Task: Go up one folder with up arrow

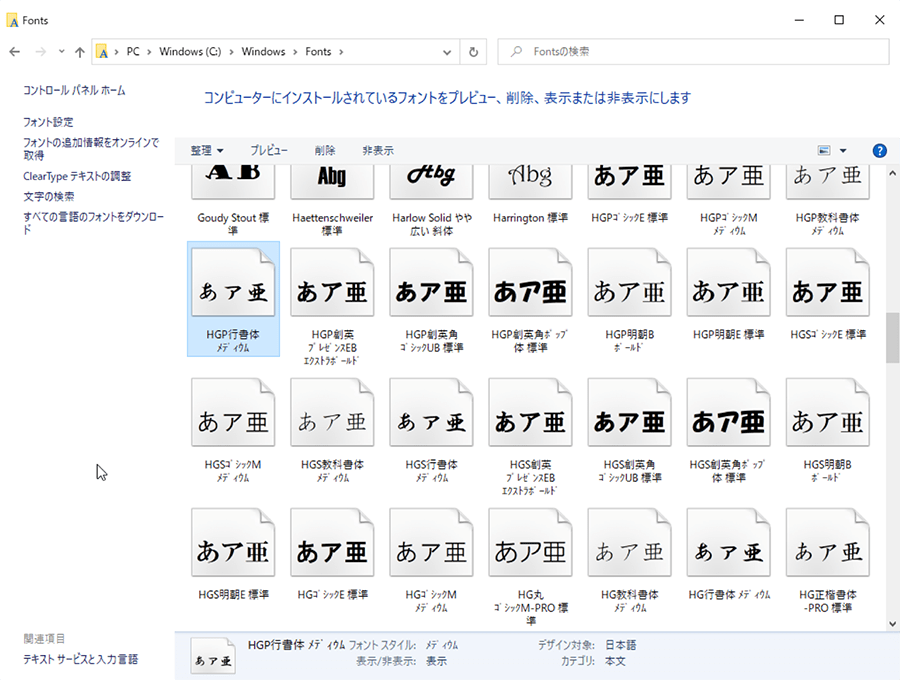Action: coord(79,52)
